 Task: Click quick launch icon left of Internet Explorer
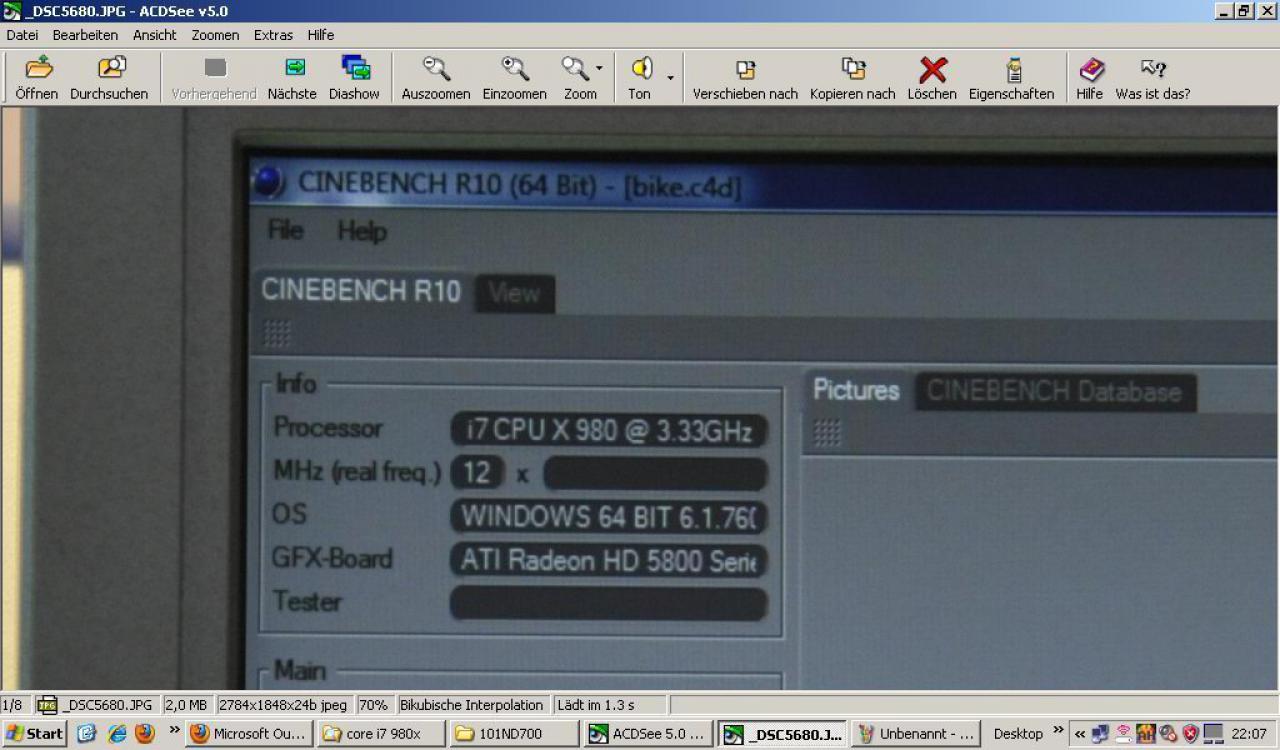point(86,733)
